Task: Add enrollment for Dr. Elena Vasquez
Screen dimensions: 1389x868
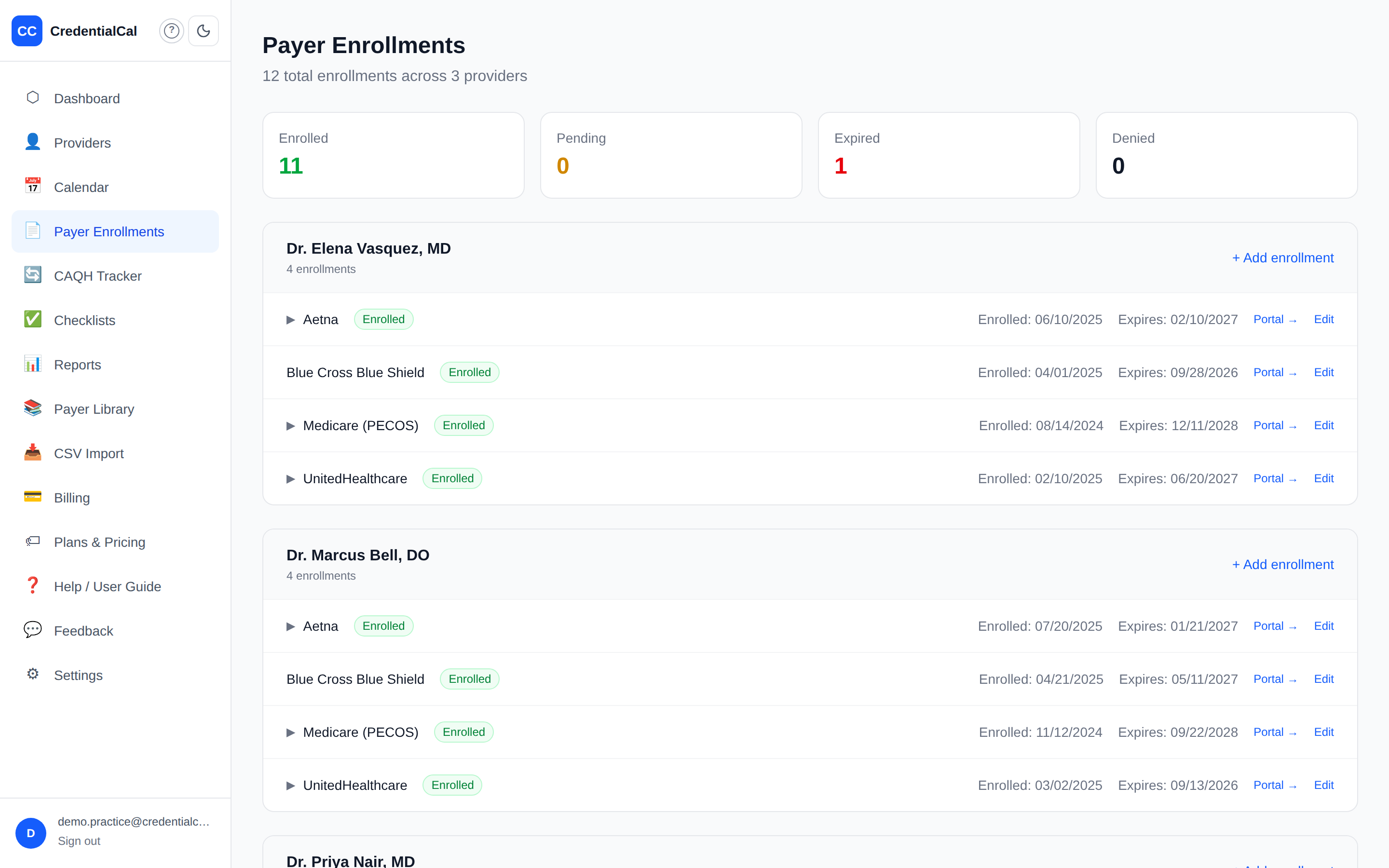Action: coord(1283,258)
